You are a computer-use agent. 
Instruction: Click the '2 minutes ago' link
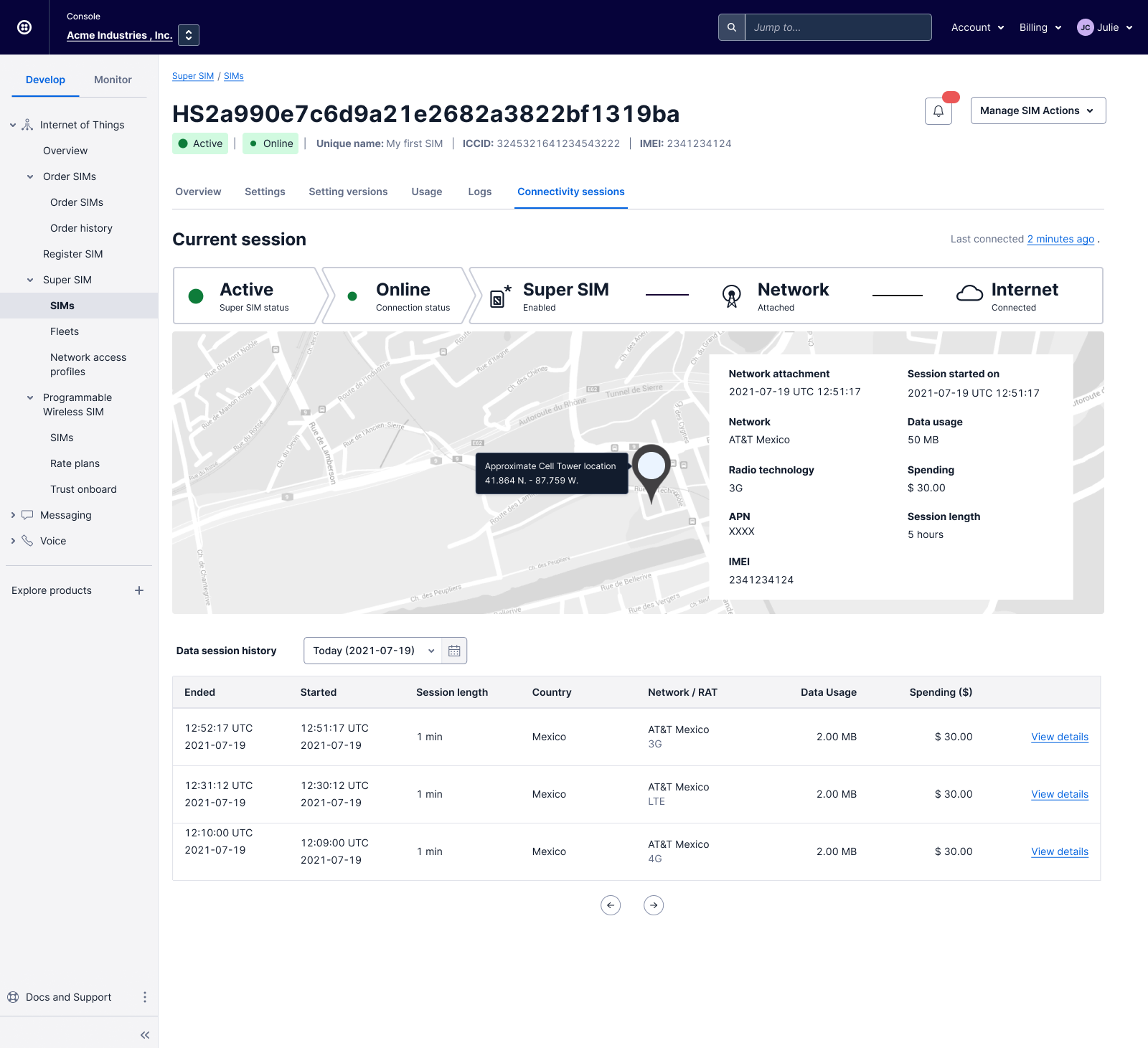1060,239
